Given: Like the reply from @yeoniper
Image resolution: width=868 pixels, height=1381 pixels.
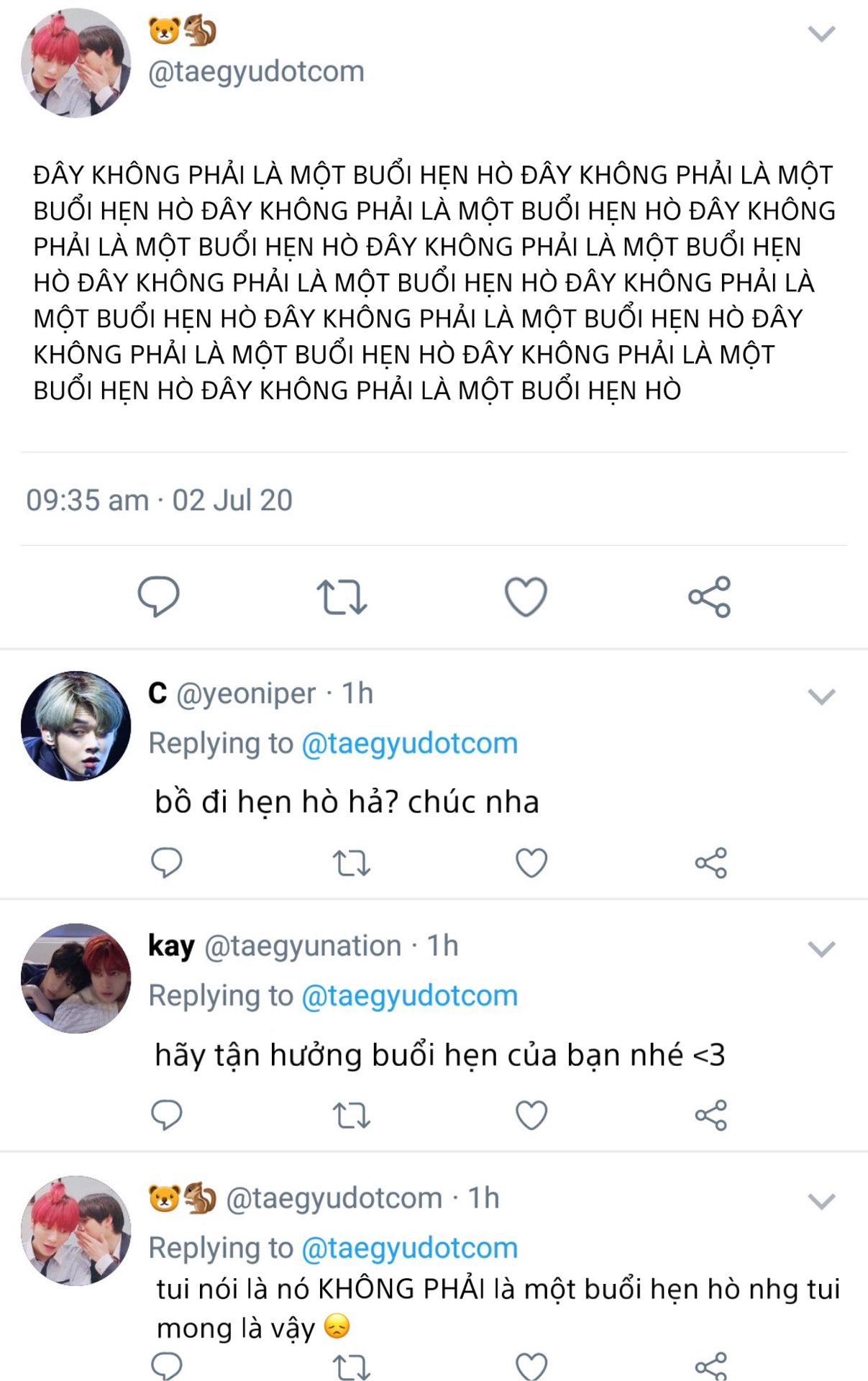Looking at the screenshot, I should click(531, 862).
